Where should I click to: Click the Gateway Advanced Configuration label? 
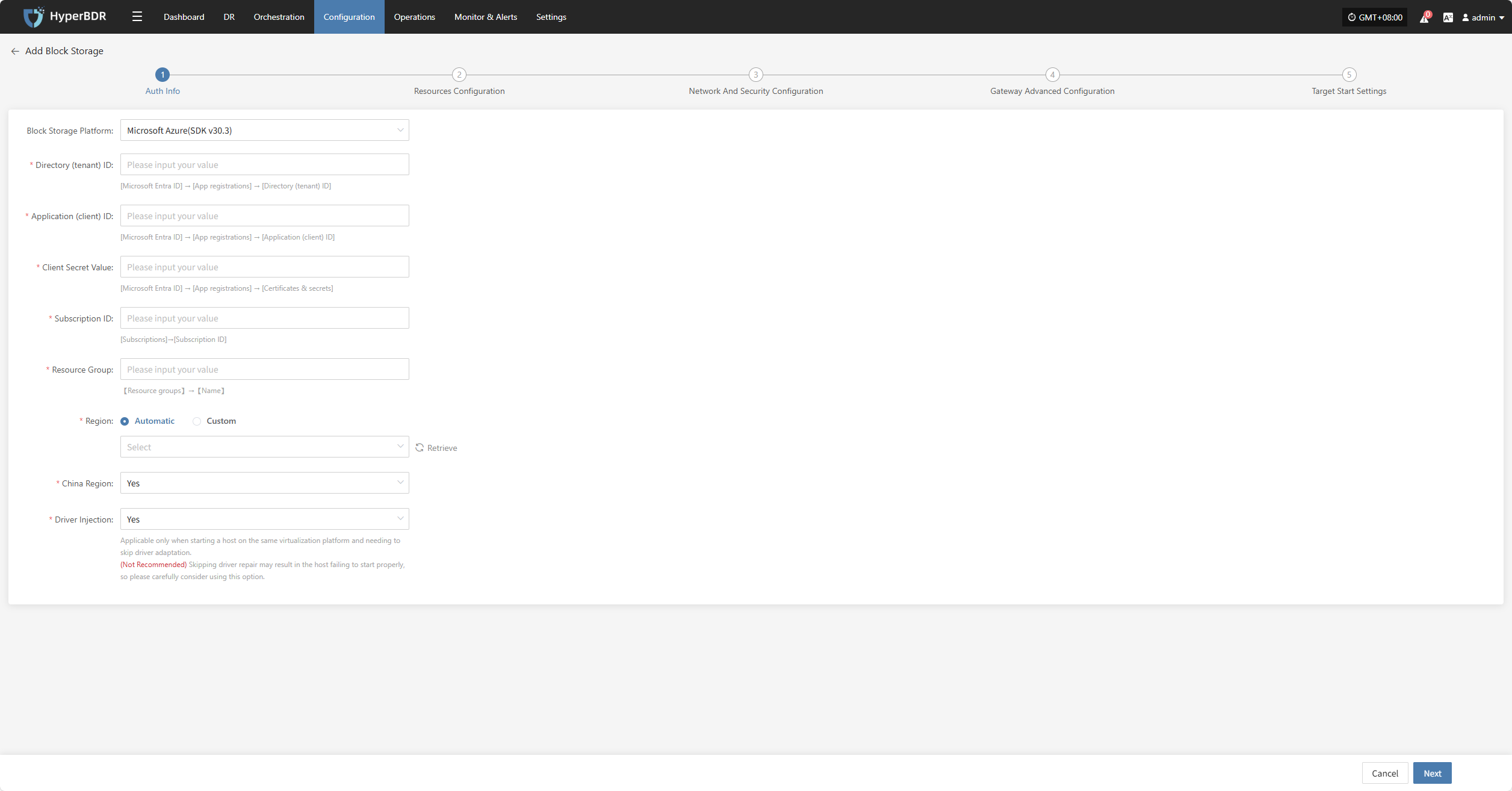(x=1052, y=91)
